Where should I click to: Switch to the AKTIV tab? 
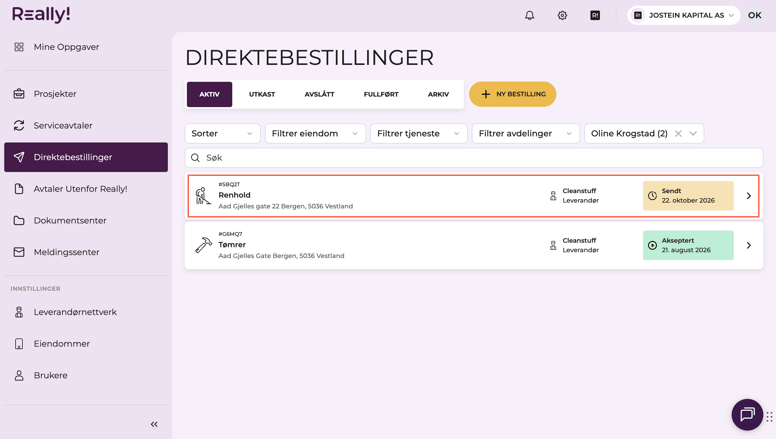(x=209, y=94)
